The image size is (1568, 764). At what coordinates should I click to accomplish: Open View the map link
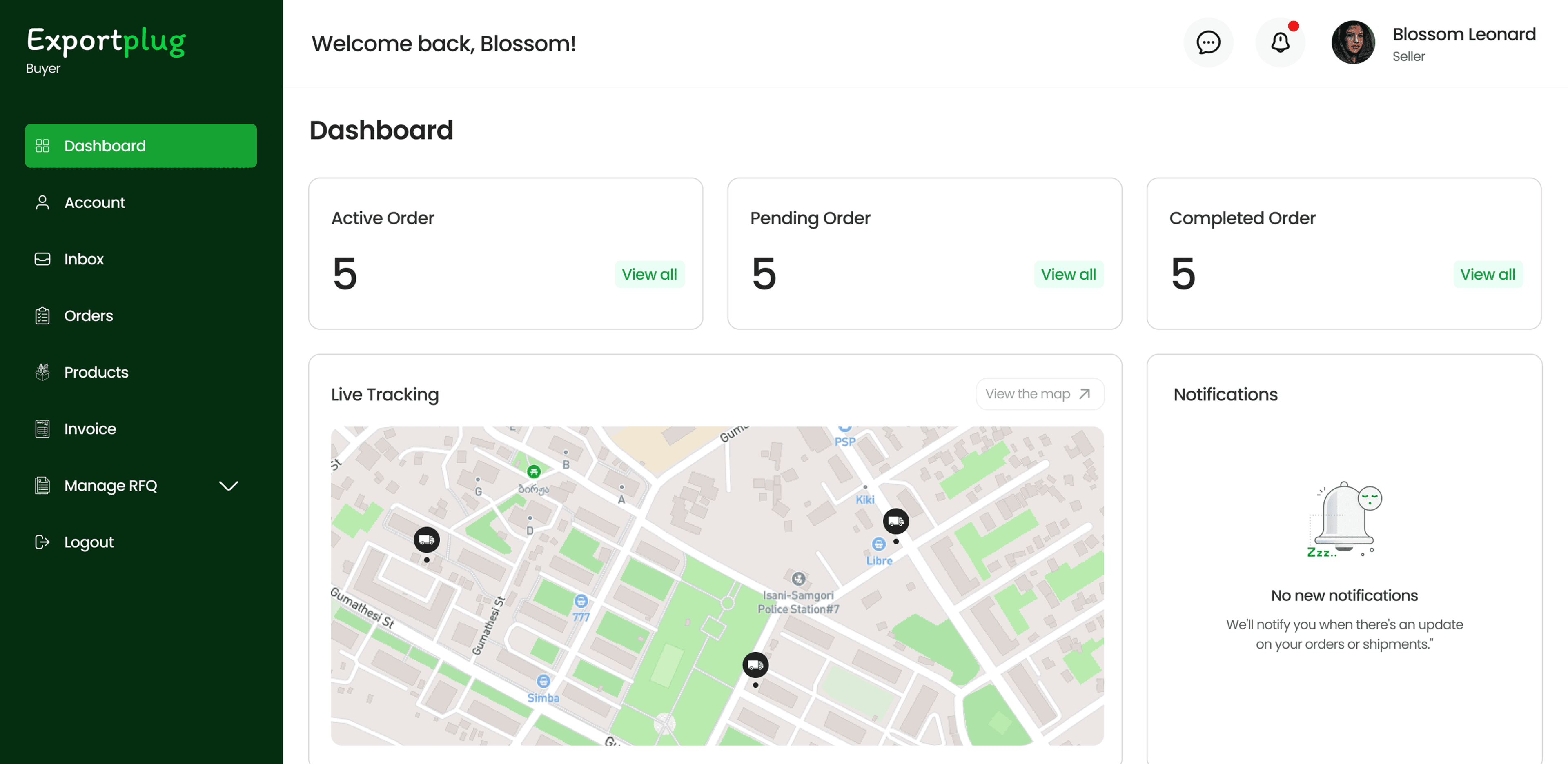[x=1038, y=394]
